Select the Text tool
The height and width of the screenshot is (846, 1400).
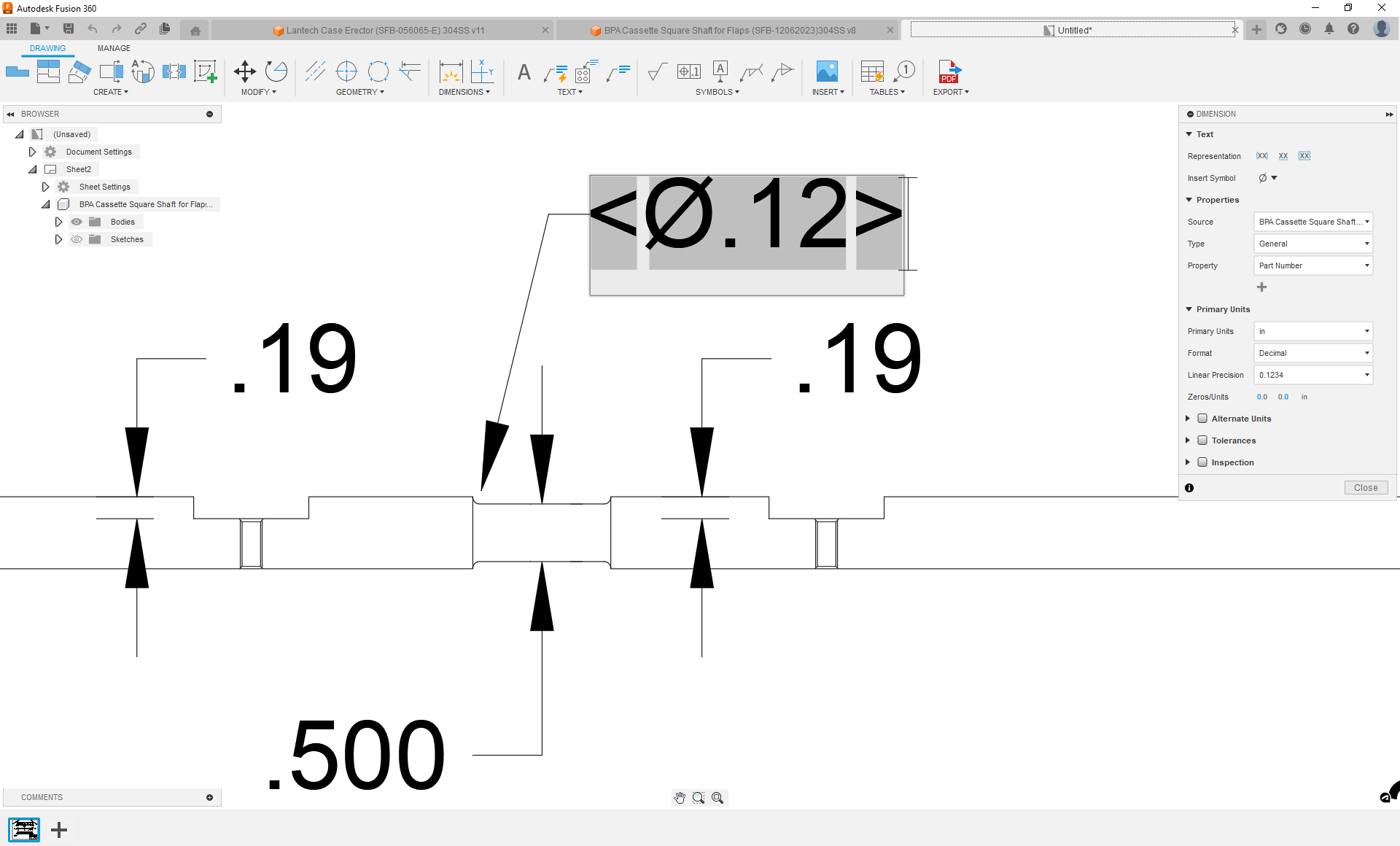[524, 73]
